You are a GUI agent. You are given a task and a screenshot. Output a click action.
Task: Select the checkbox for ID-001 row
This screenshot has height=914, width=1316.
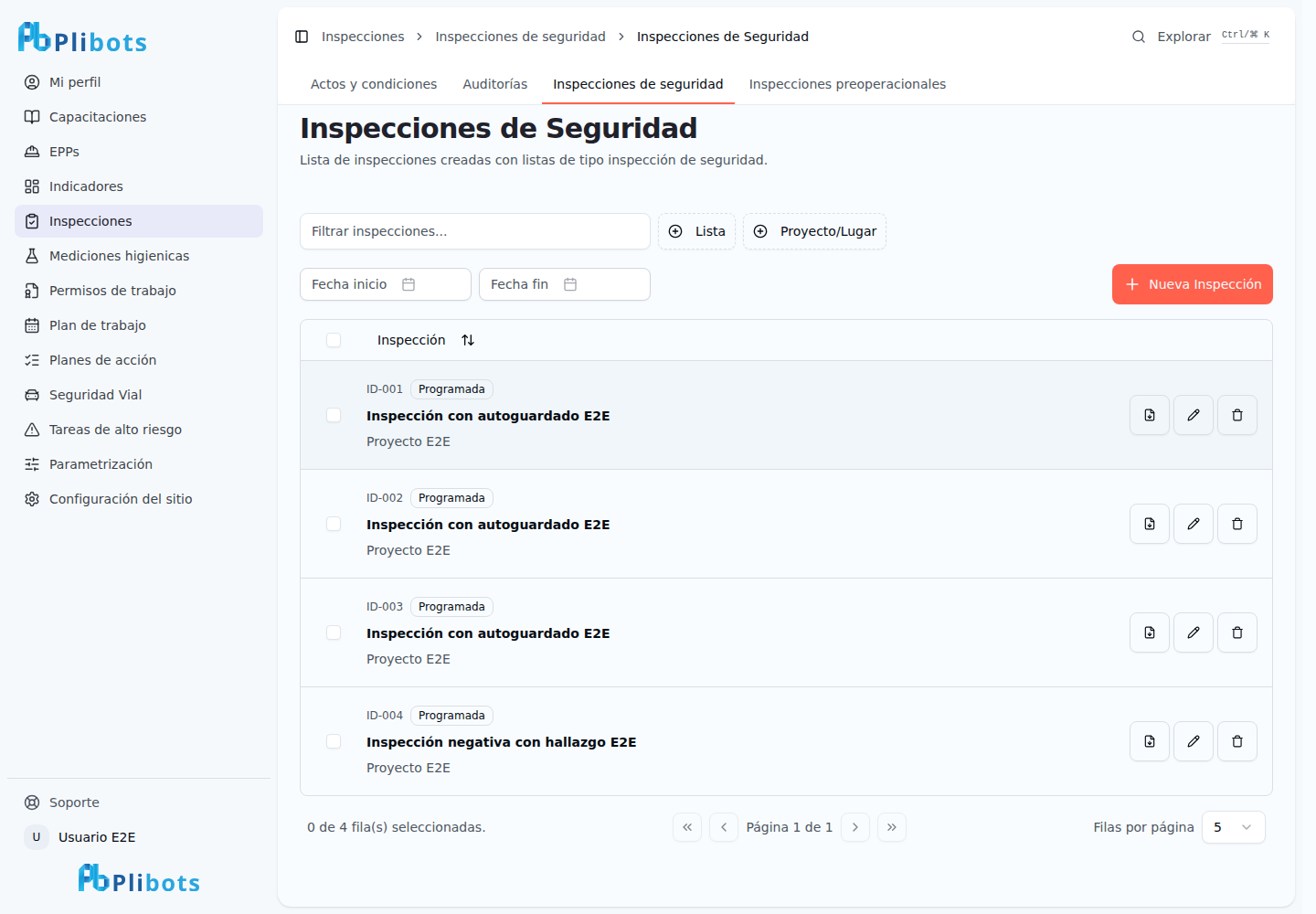click(334, 415)
